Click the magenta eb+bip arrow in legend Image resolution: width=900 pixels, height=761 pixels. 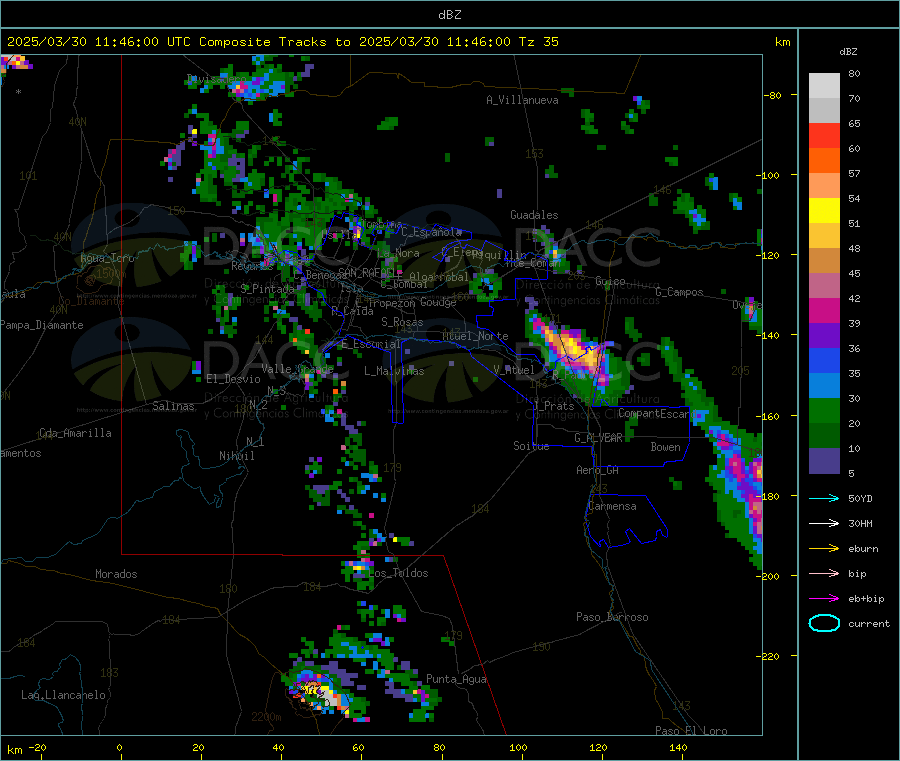(x=824, y=599)
